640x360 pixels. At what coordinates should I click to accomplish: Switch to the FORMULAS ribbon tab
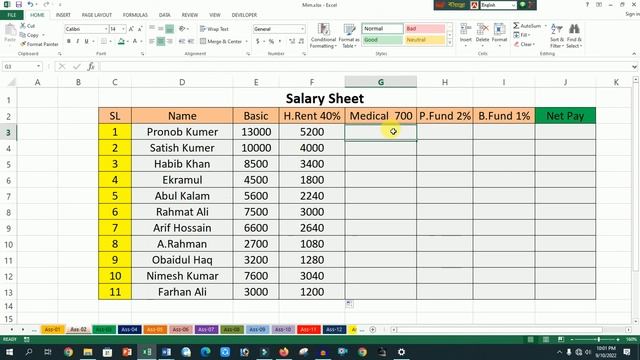(135, 15)
